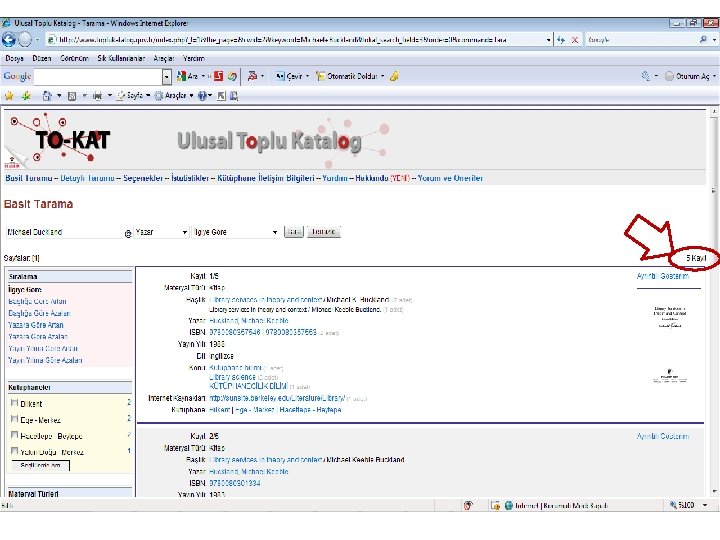Image resolution: width=720 pixels, height=540 pixels.
Task: Click the Refresh icon beside the address bar
Action: click(561, 40)
